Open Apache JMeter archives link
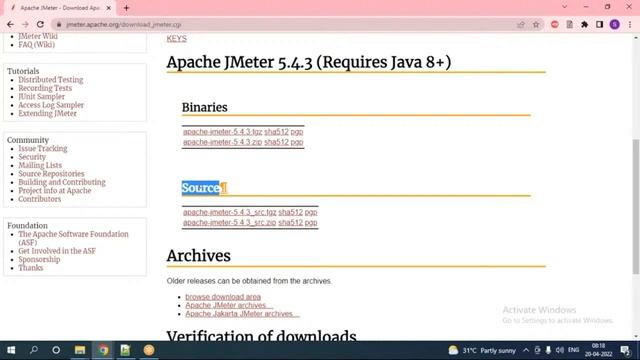Viewport: 640px width, 360px height. (229, 305)
